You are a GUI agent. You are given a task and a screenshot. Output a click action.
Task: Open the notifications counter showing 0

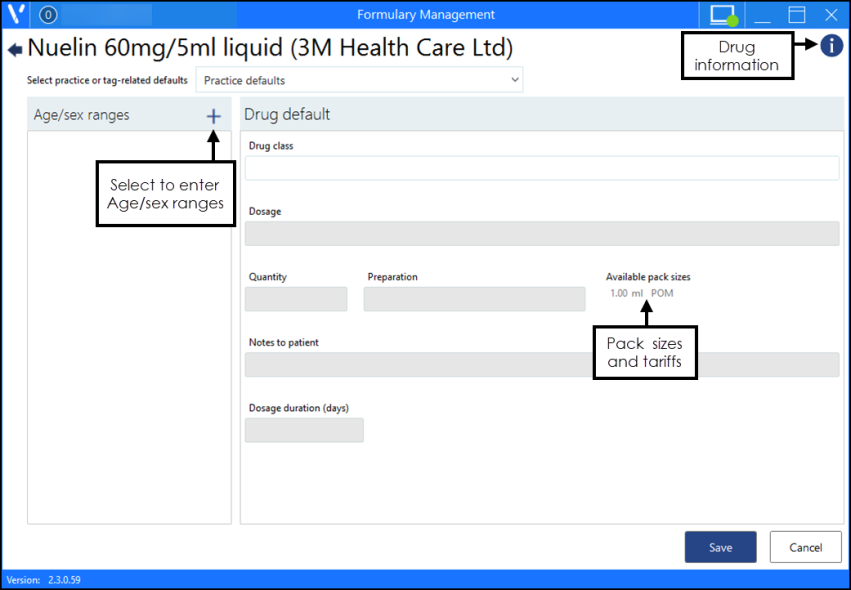[48, 15]
